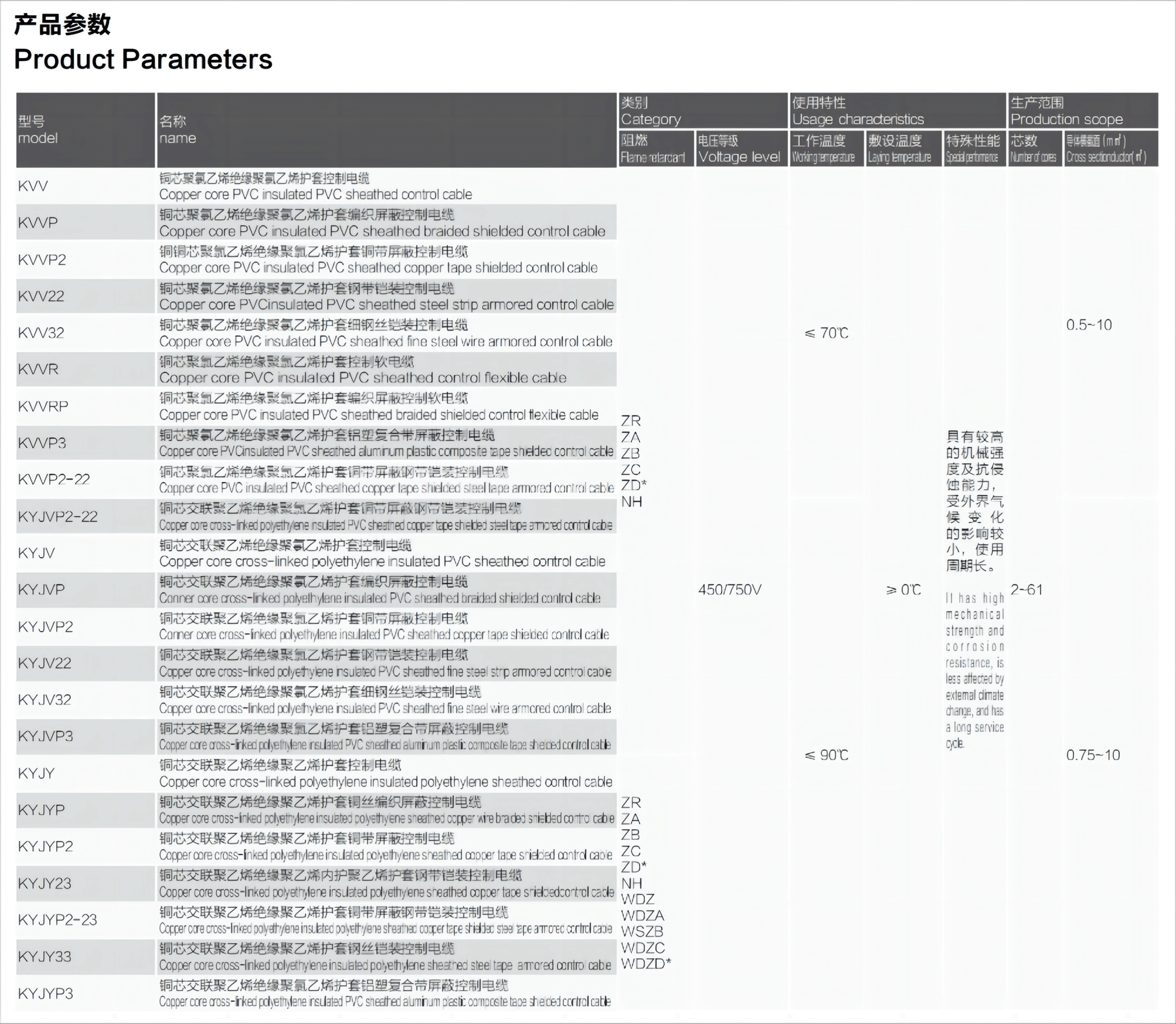Click KYJV name 'cross-linked polyethylene insulated PVC sheathed control cable'
Image resolution: width=1176 pixels, height=1024 pixels.
click(420, 562)
